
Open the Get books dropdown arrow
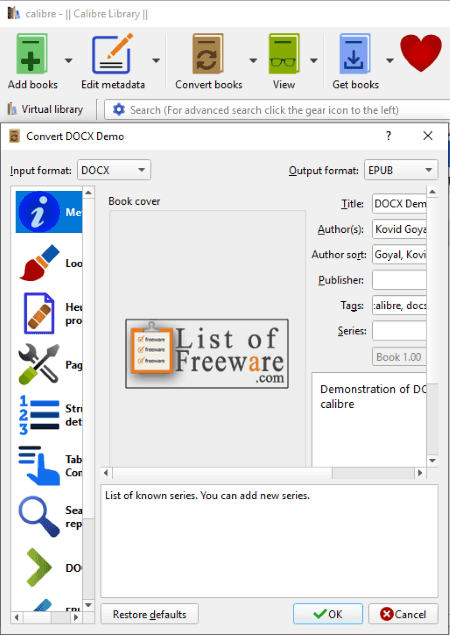(x=390, y=61)
